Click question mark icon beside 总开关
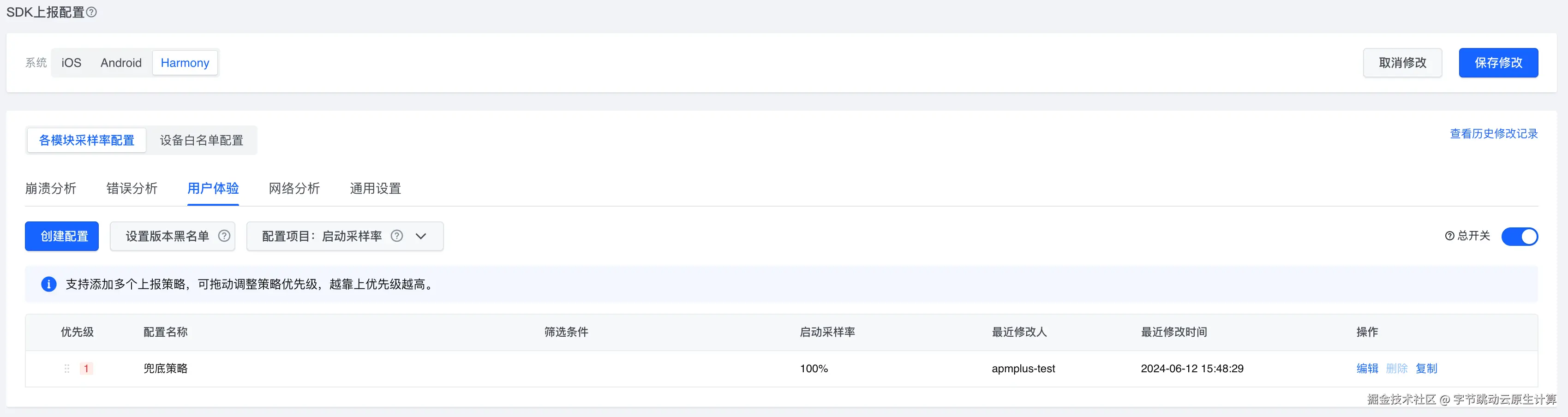 point(1449,236)
